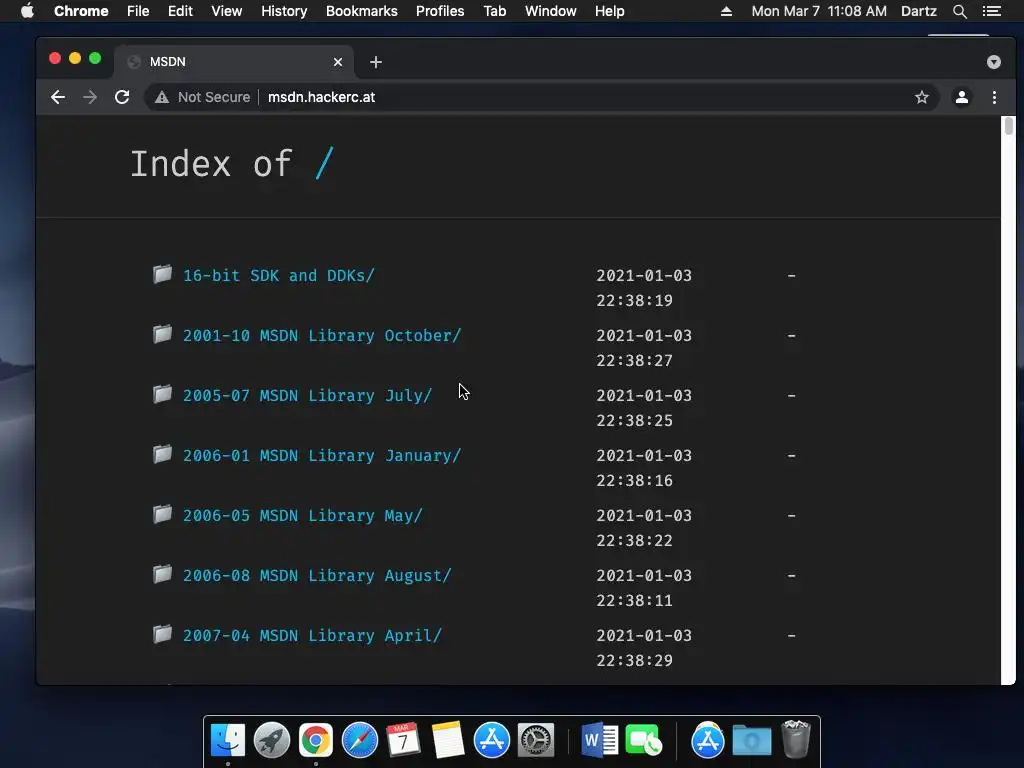Bookmark this page with the star icon
The width and height of the screenshot is (1024, 768).
[x=921, y=97]
